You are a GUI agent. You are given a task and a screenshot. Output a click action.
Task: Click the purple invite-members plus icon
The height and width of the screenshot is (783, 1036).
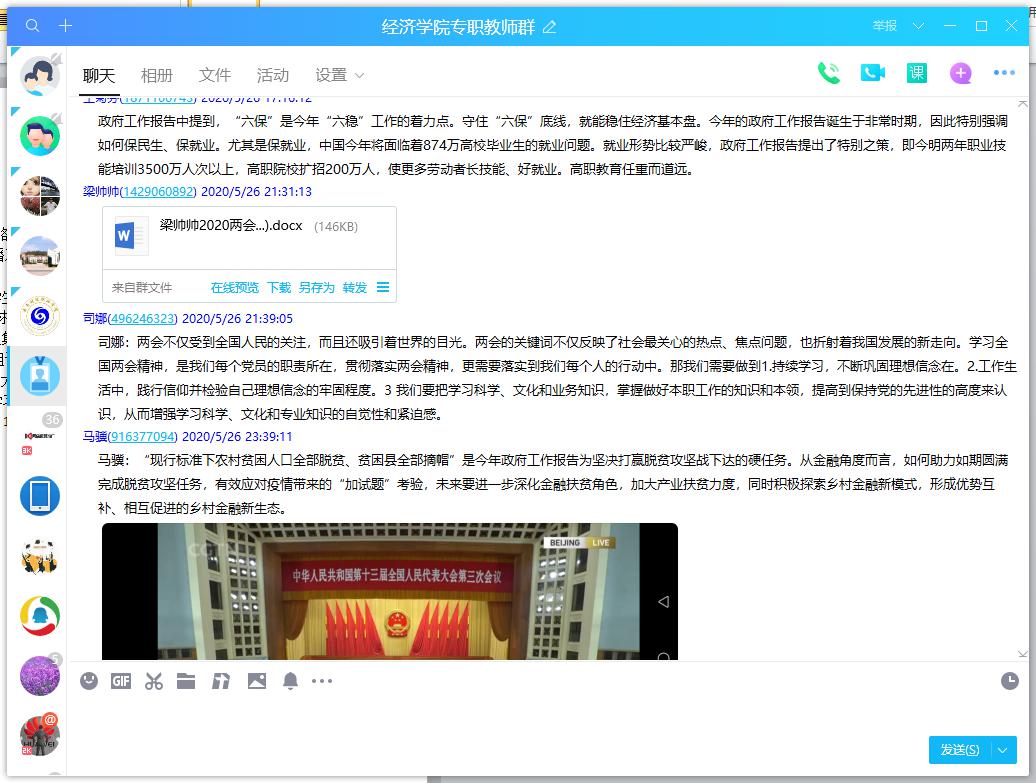[960, 73]
